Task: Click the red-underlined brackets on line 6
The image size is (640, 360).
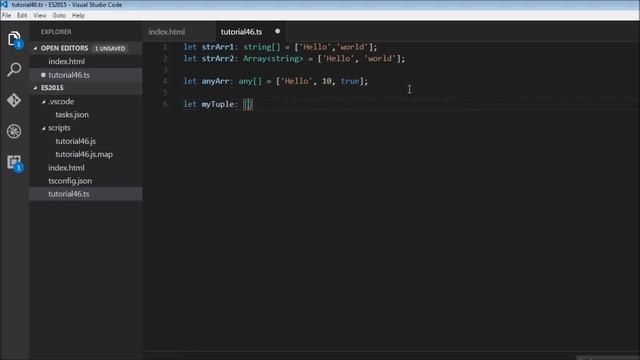Action: pos(248,104)
